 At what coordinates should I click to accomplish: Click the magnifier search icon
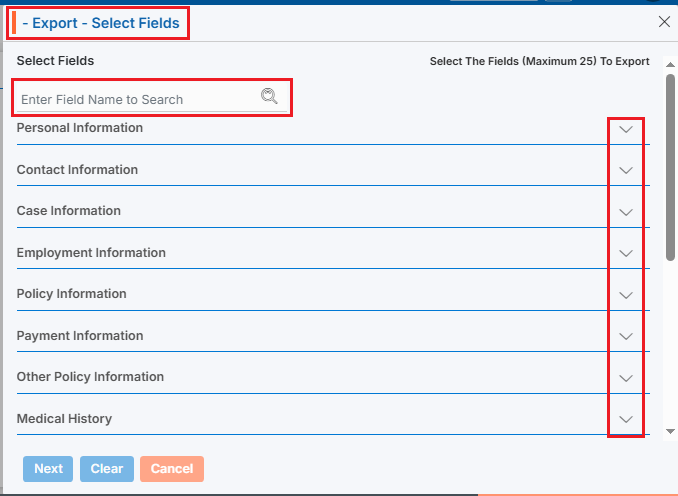click(x=268, y=97)
